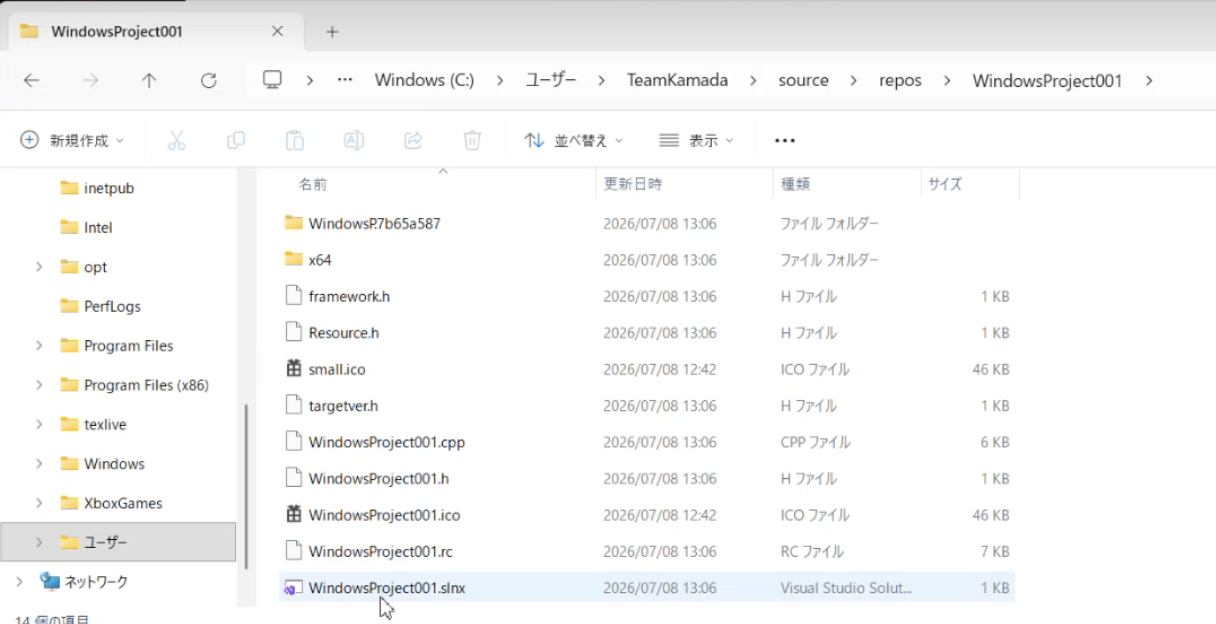Go up one folder level

click(x=149, y=81)
